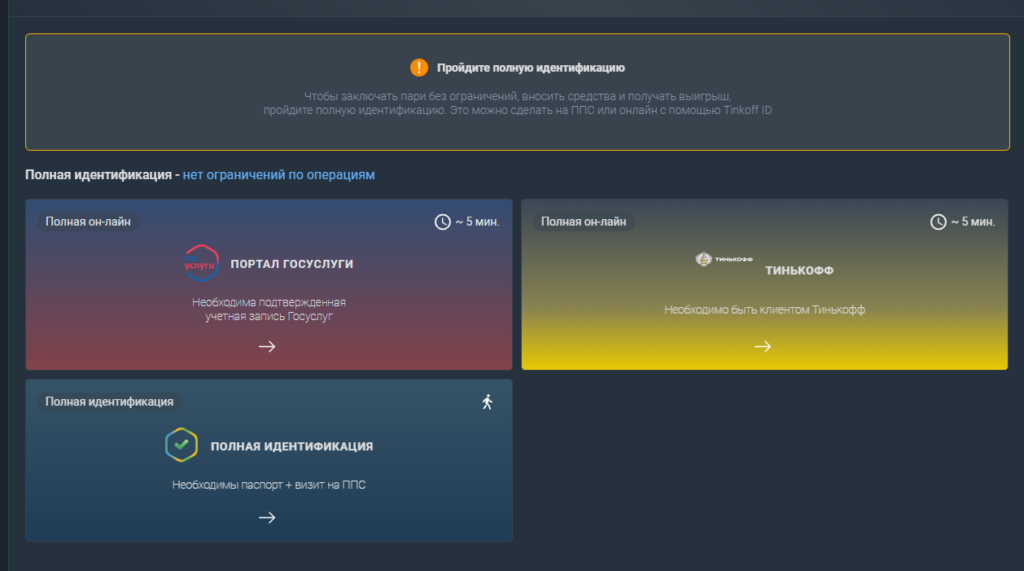Click the clock icon on Gosuslugi card
The width and height of the screenshot is (1024, 571).
(443, 222)
